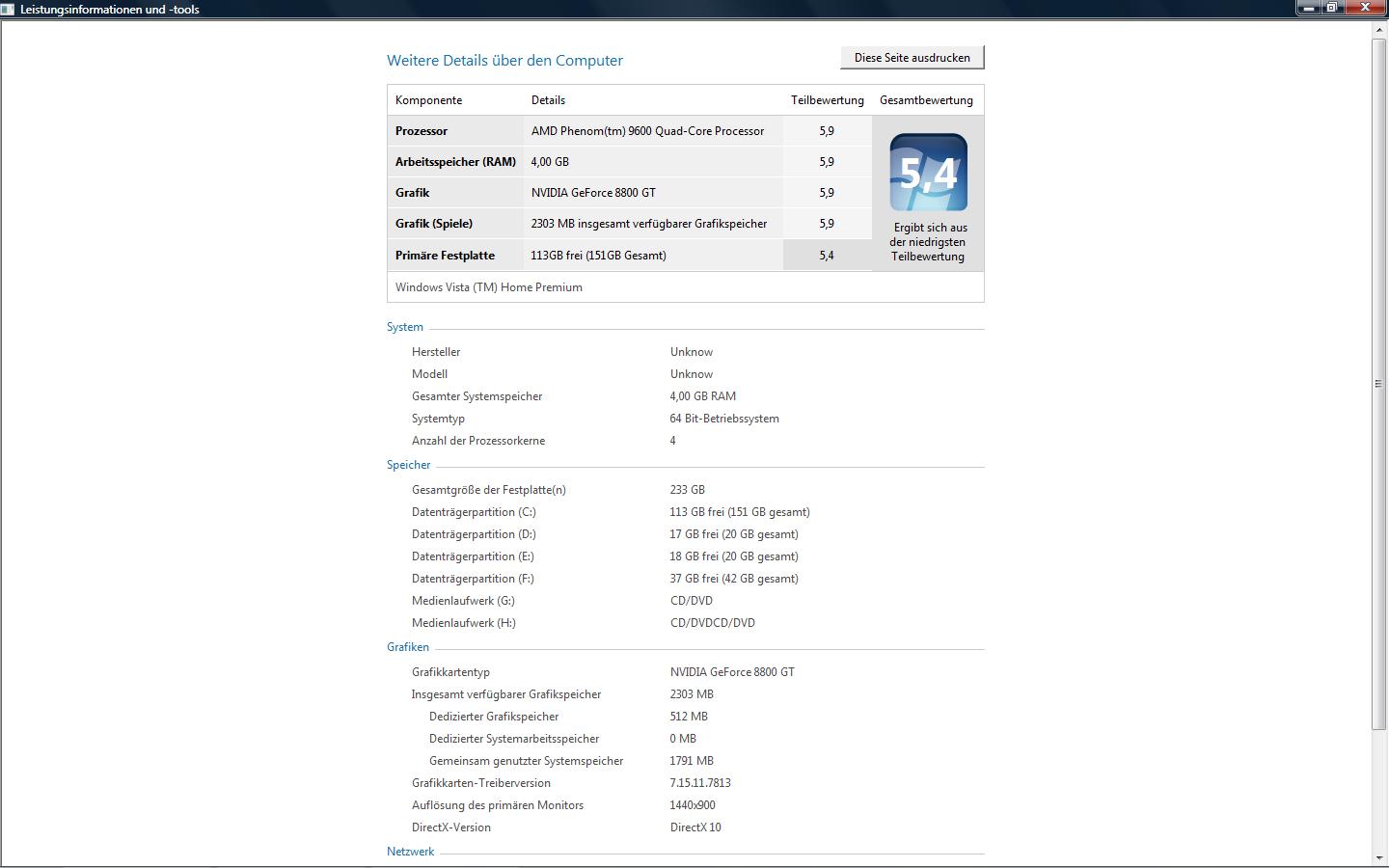Viewport: 1389px width, 868px height.
Task: Click the Diese Seite ausdrucken button
Action: [x=912, y=58]
